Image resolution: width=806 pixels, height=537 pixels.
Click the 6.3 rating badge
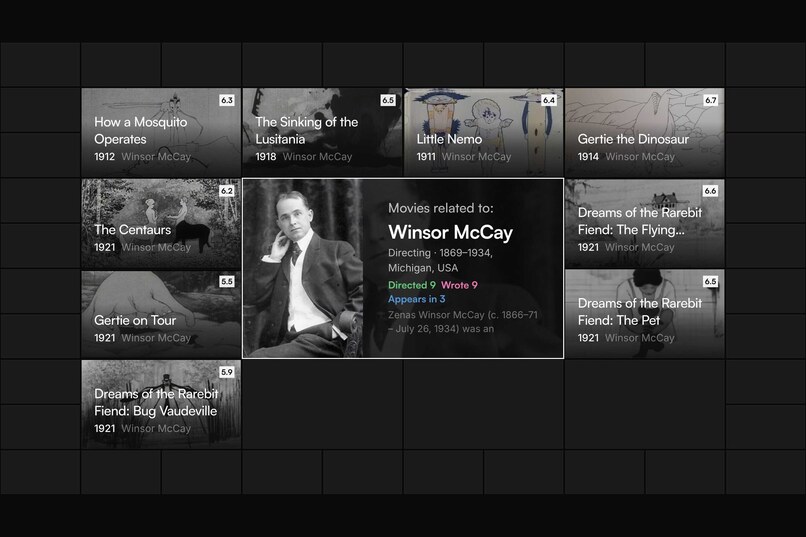pyautogui.click(x=227, y=100)
